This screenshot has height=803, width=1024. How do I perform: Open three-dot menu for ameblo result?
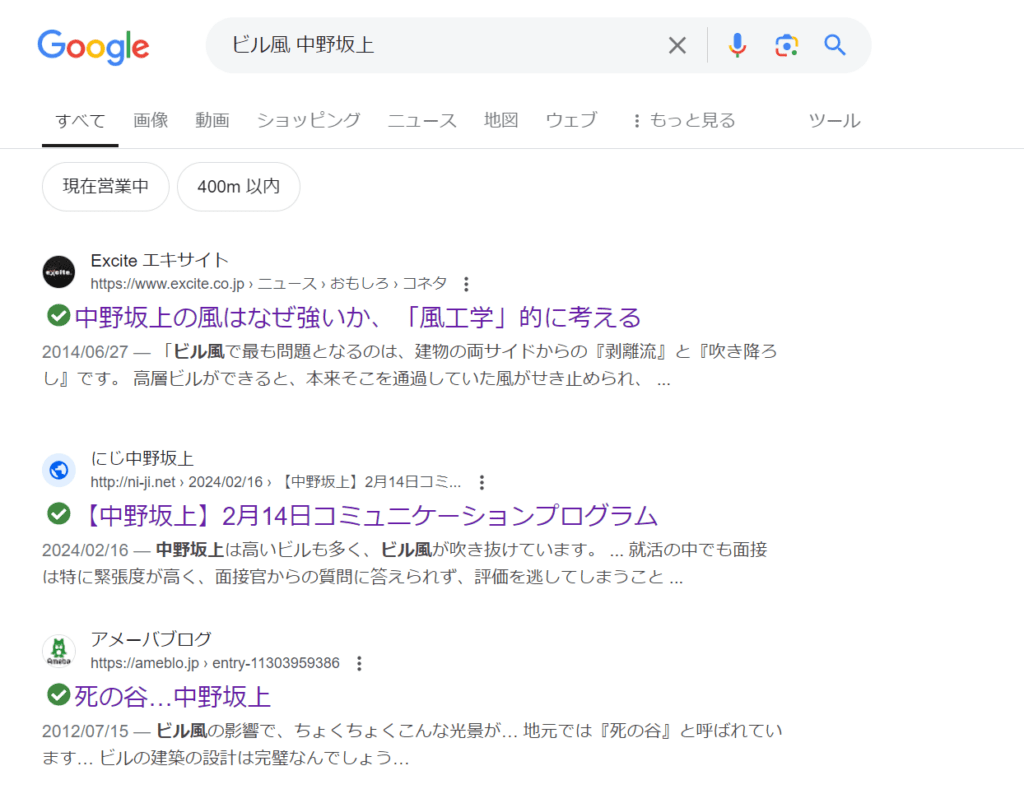click(360, 663)
